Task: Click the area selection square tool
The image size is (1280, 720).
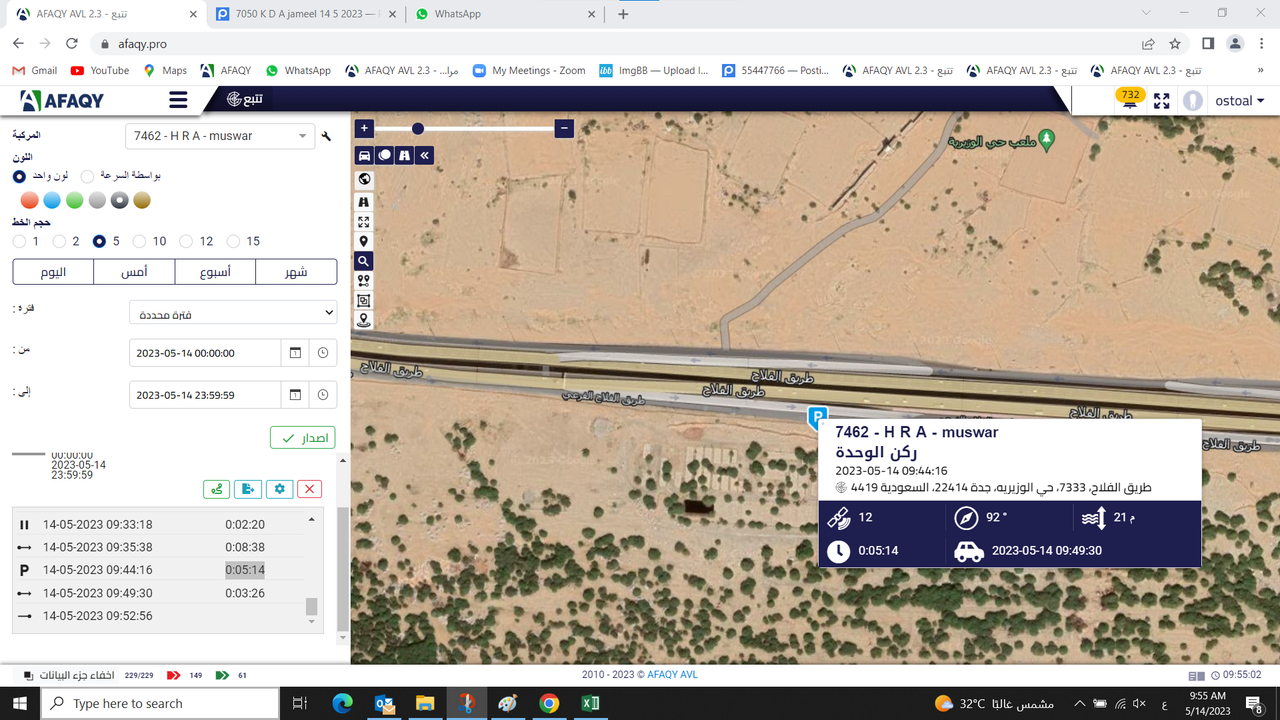Action: (364, 301)
